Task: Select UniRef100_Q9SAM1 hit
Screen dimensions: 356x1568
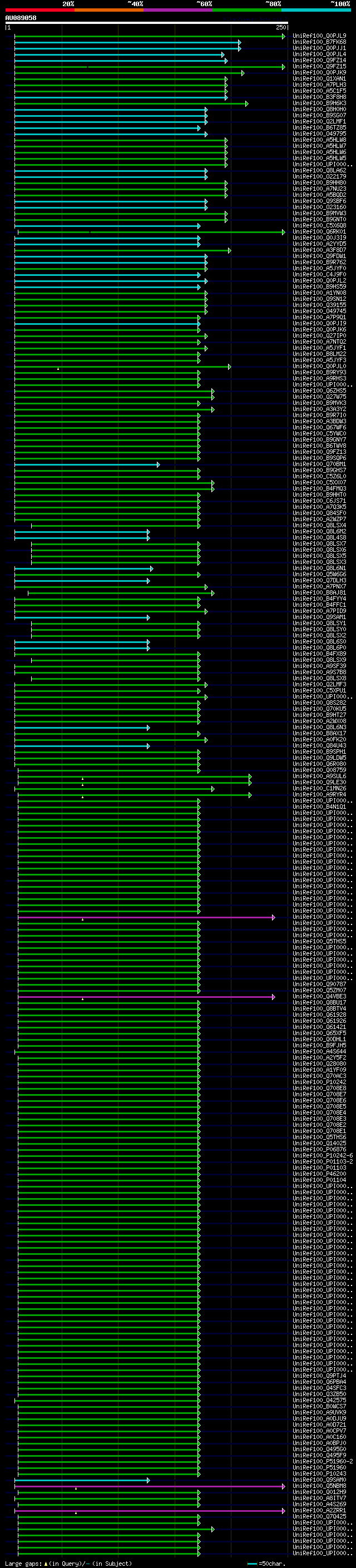Action: [x=319, y=617]
